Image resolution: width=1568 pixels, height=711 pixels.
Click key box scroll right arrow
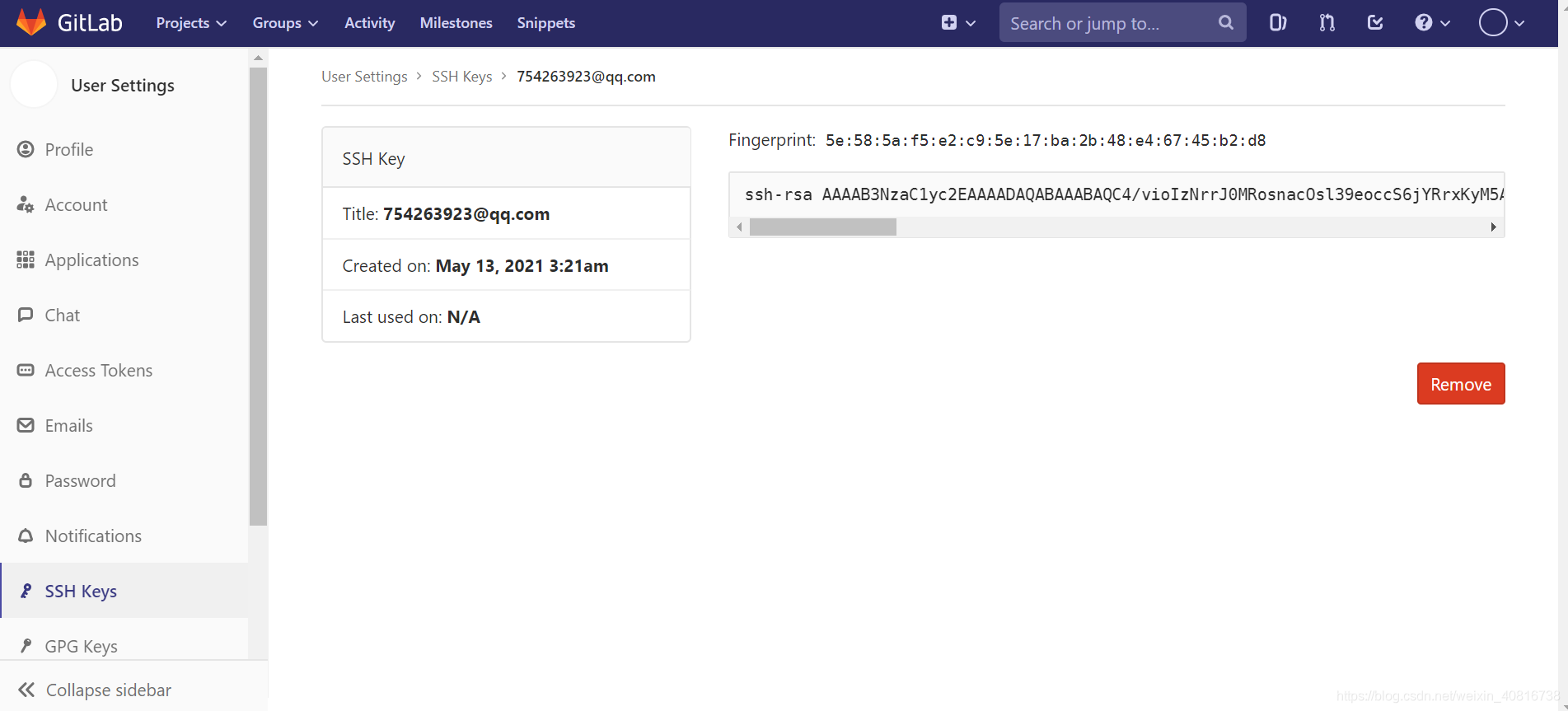point(1493,227)
